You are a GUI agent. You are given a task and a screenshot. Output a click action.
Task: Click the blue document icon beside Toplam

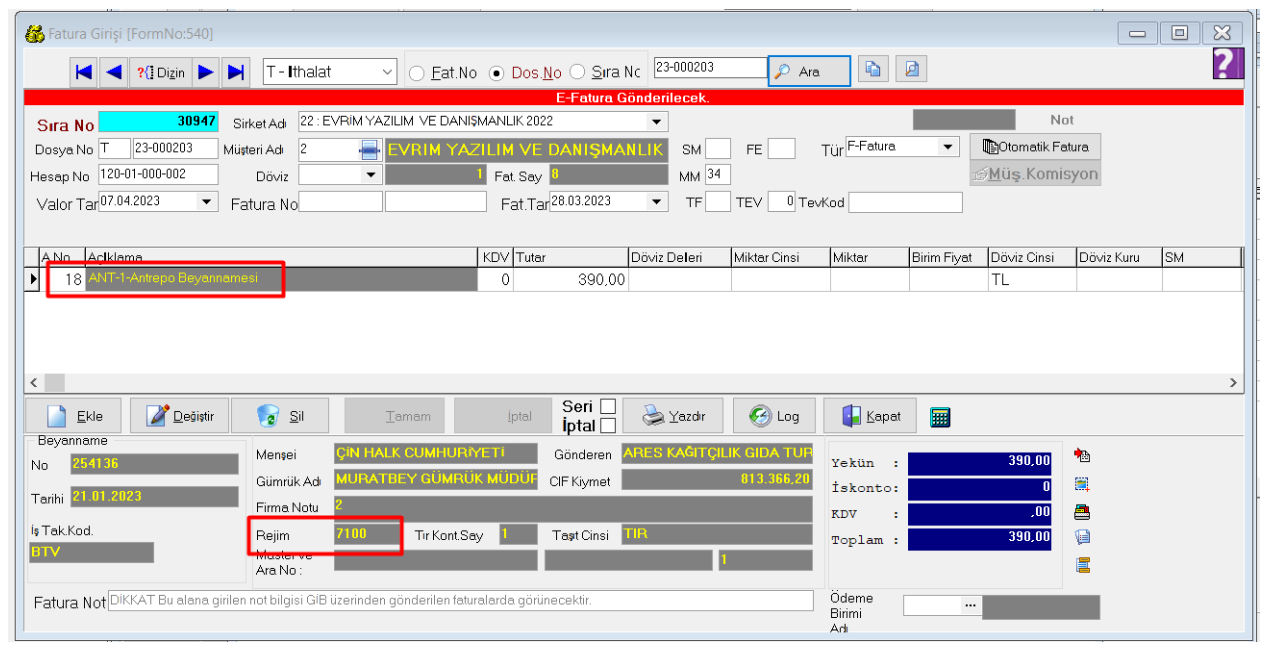pyautogui.click(x=1081, y=537)
